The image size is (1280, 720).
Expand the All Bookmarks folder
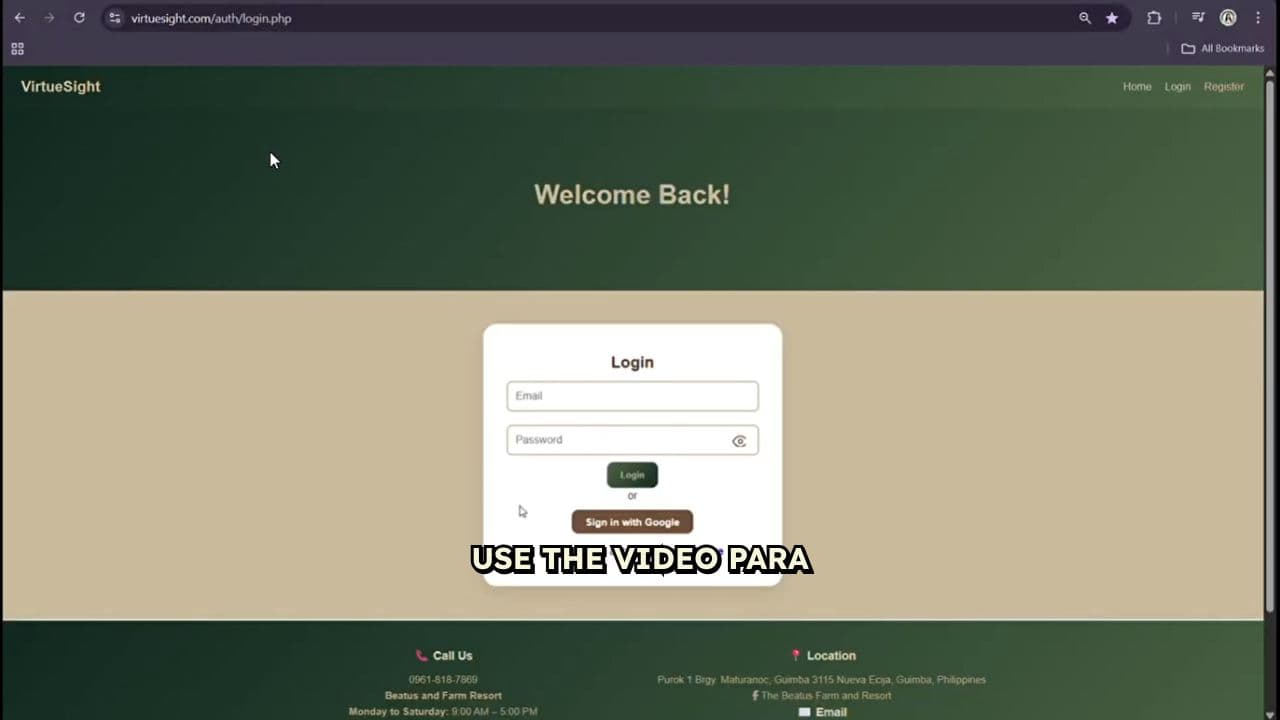(x=1222, y=48)
